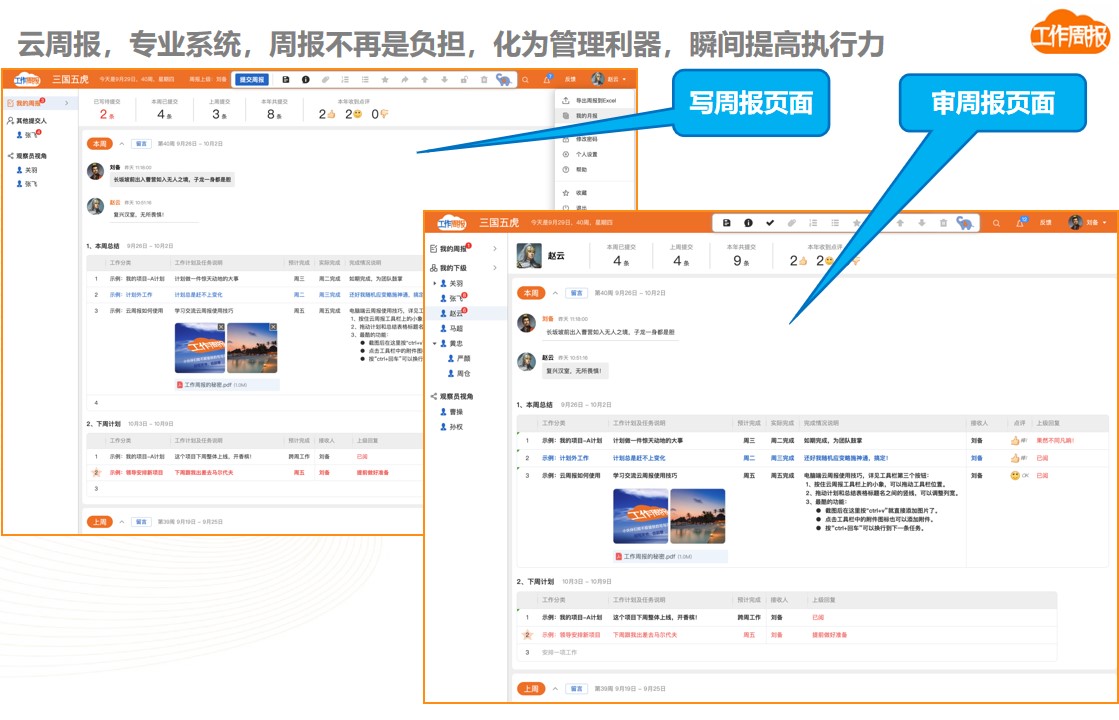Click attachment paperclip in review-page toolbar
The width and height of the screenshot is (1119, 720).
click(791, 223)
